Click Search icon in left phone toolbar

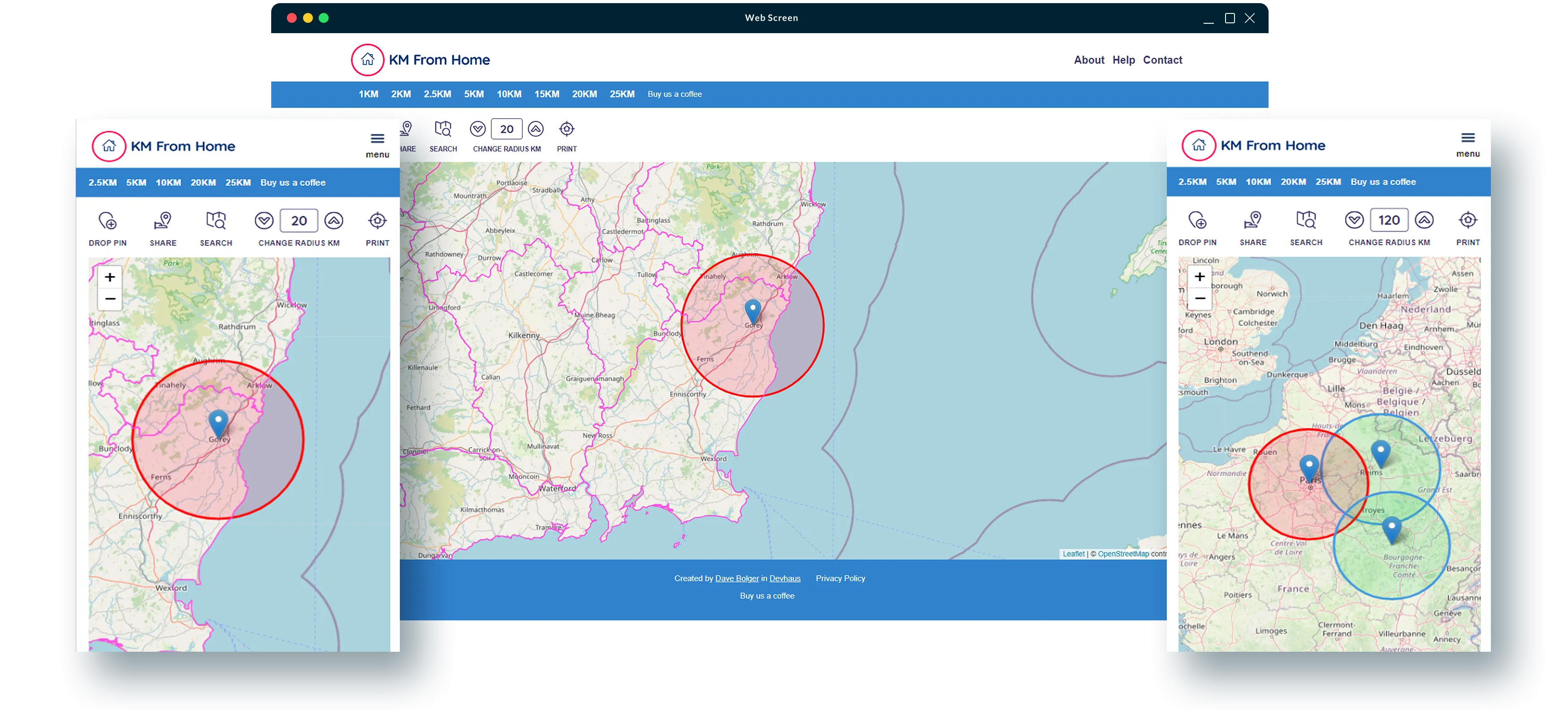pos(216,221)
